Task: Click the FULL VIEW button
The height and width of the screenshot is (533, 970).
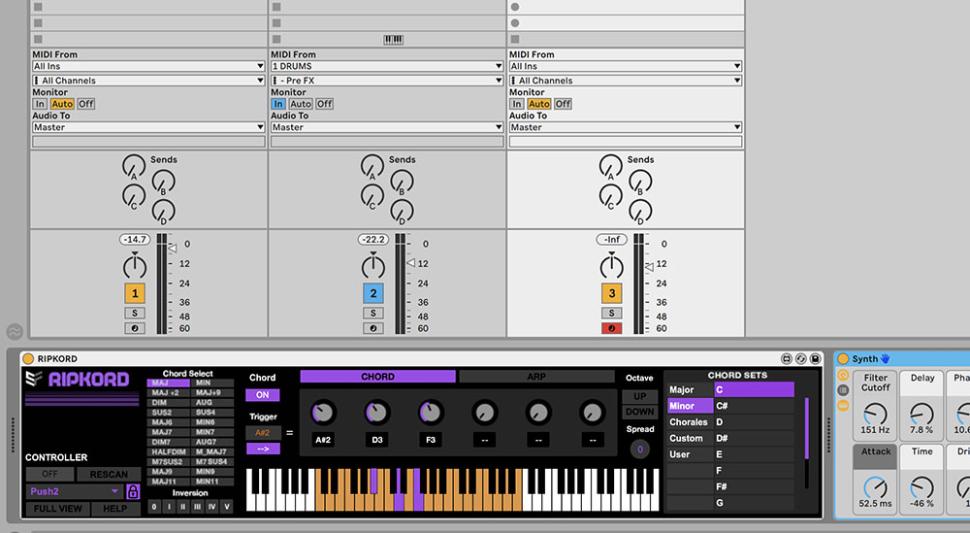Action: tap(58, 508)
